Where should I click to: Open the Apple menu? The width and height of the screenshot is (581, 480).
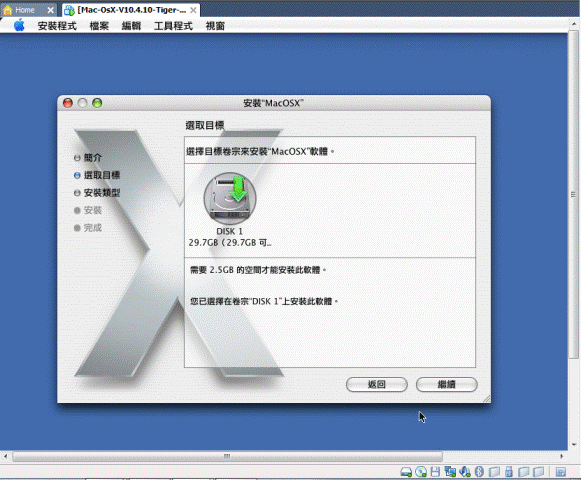(x=19, y=26)
